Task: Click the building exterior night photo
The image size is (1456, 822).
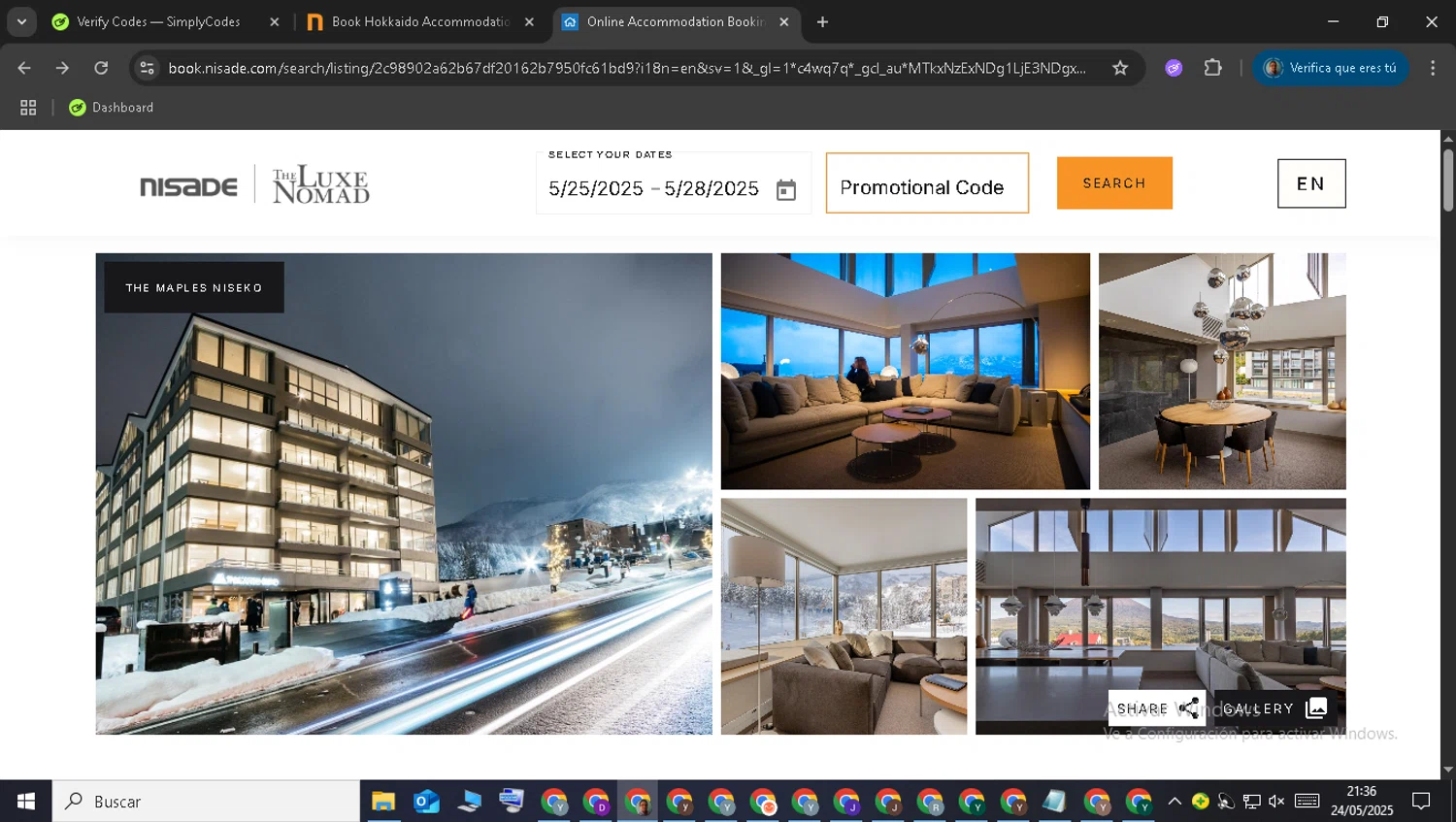Action: click(x=404, y=494)
